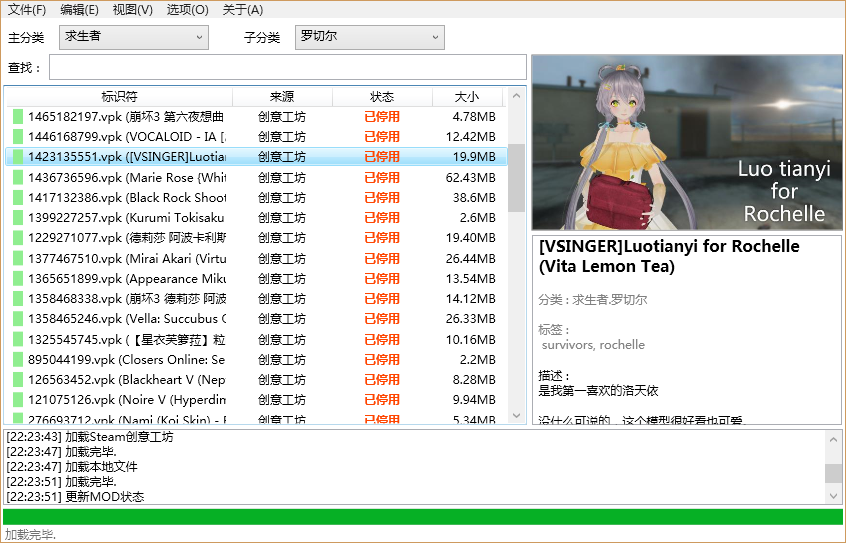Screen dimensions: 846x543
Task: Open the 选项(O) menu
Action: click(x=187, y=10)
